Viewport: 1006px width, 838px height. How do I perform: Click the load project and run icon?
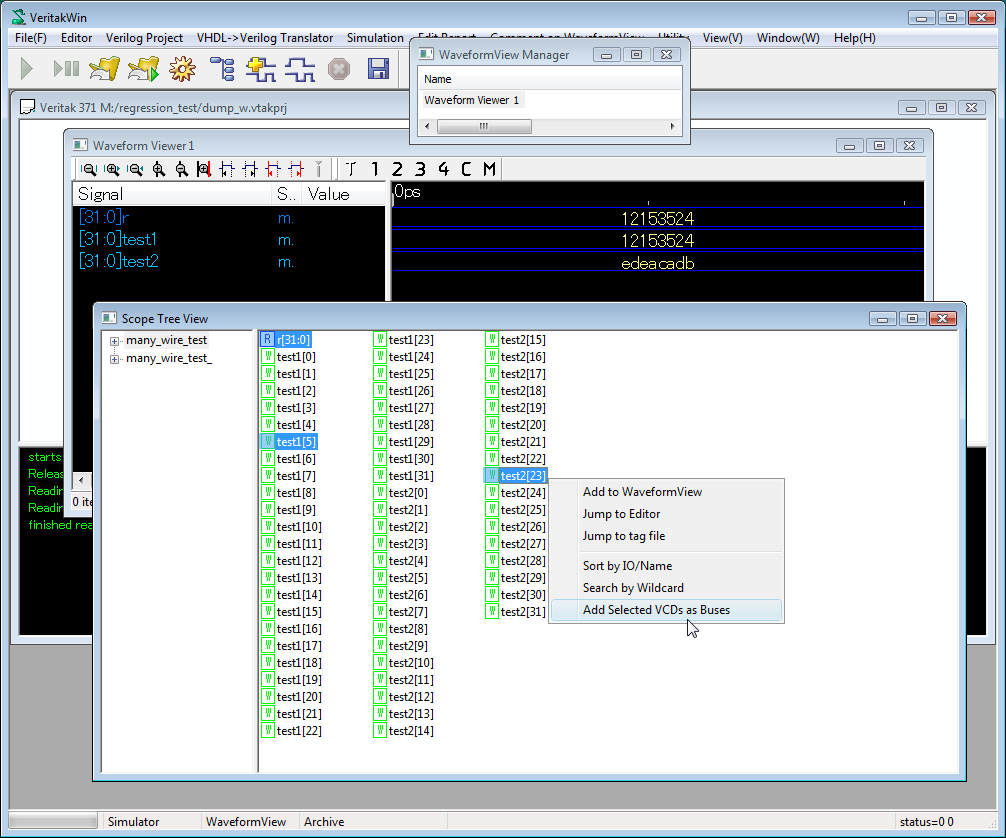click(x=144, y=69)
